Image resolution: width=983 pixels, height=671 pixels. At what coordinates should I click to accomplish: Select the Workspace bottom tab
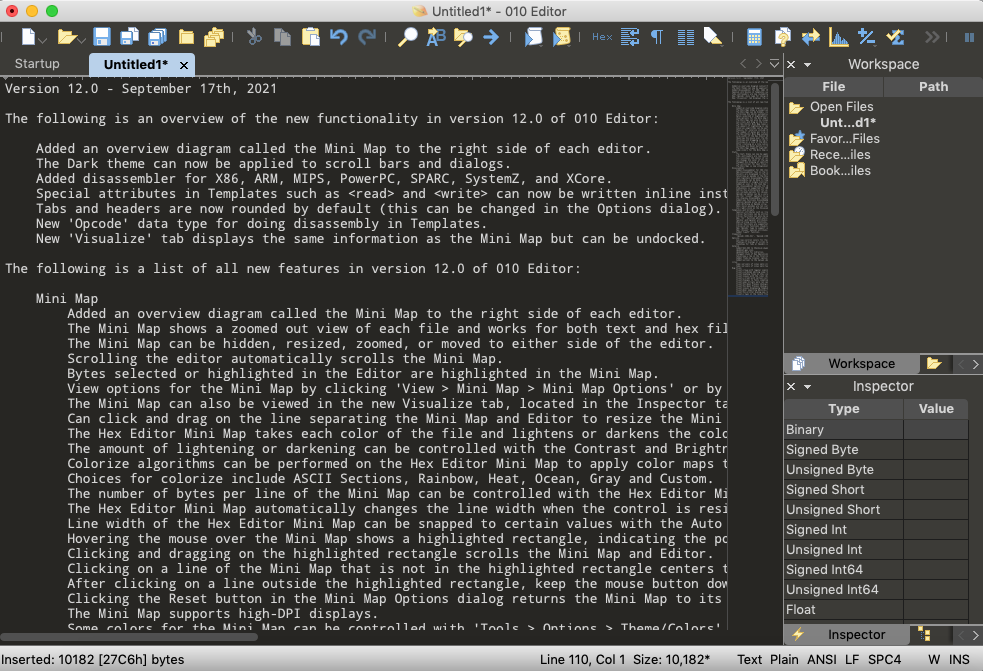(851, 364)
